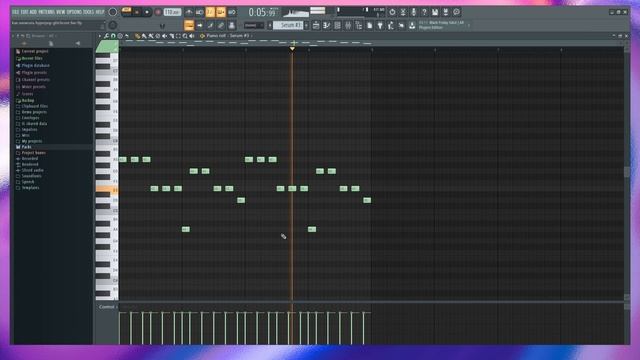Viewport: 640px width, 360px height.
Task: Click the undo history circular arrow icon
Action: [392, 12]
